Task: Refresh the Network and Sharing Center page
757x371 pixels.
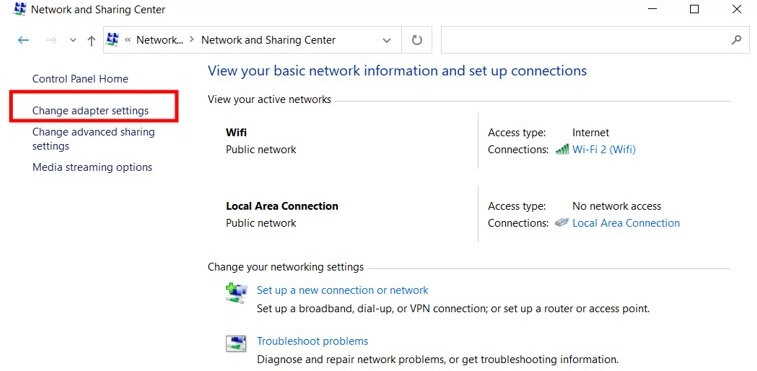Action: tap(417, 40)
